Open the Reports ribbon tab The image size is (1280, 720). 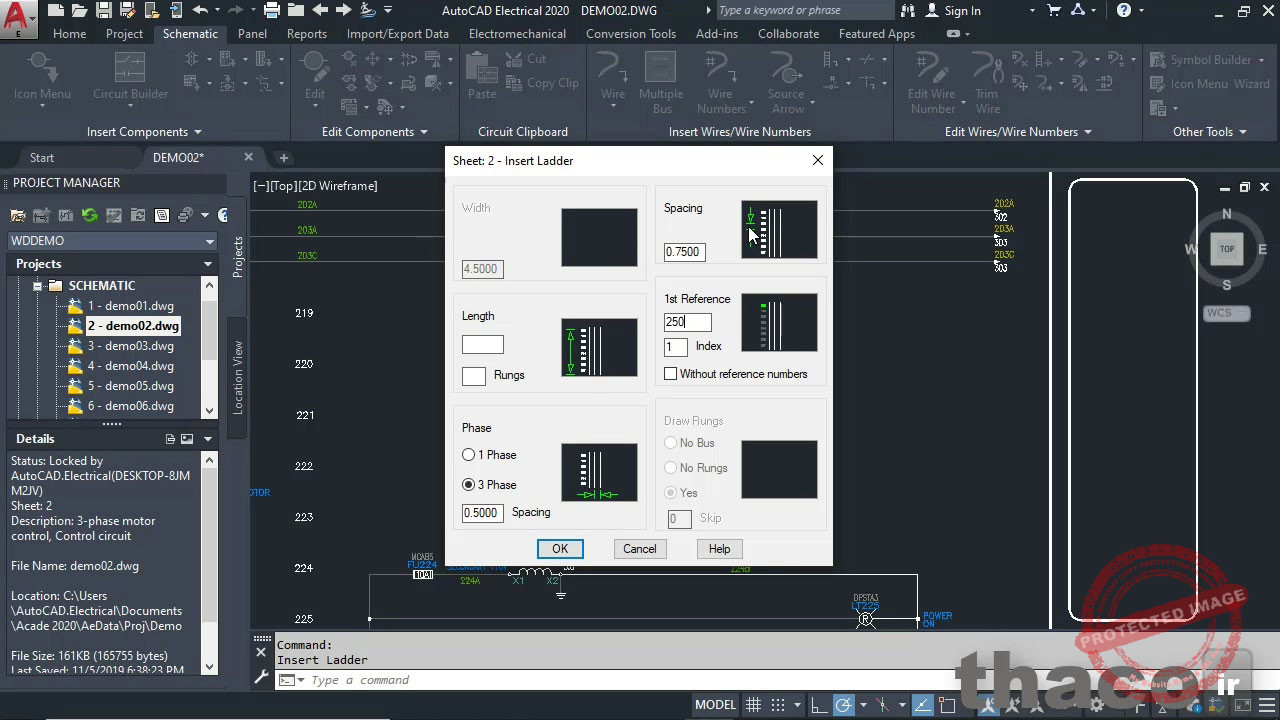pos(306,34)
